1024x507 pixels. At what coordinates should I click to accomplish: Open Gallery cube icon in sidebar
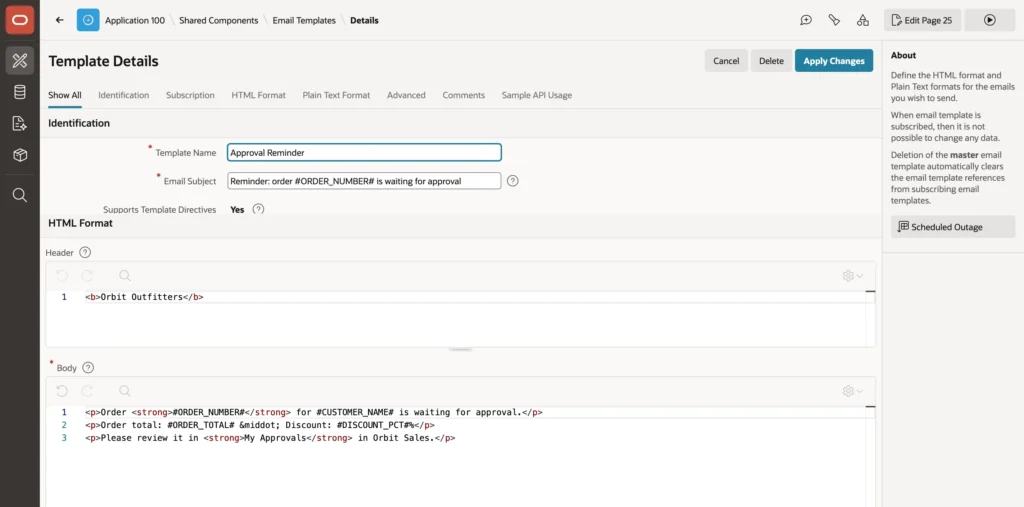(x=20, y=155)
